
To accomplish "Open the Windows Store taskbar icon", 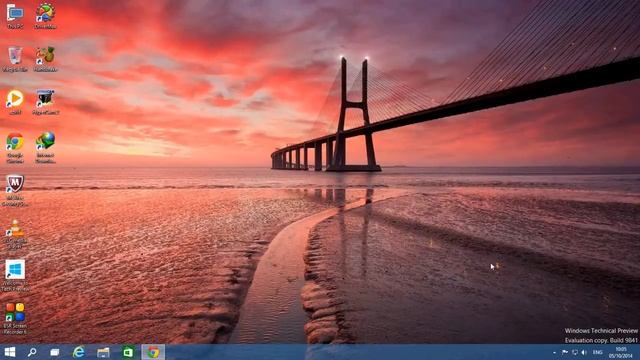I will pyautogui.click(x=128, y=352).
